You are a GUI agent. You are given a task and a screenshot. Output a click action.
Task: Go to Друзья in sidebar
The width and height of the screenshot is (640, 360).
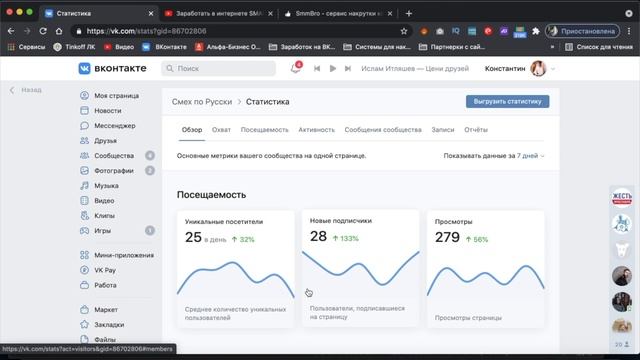105,141
